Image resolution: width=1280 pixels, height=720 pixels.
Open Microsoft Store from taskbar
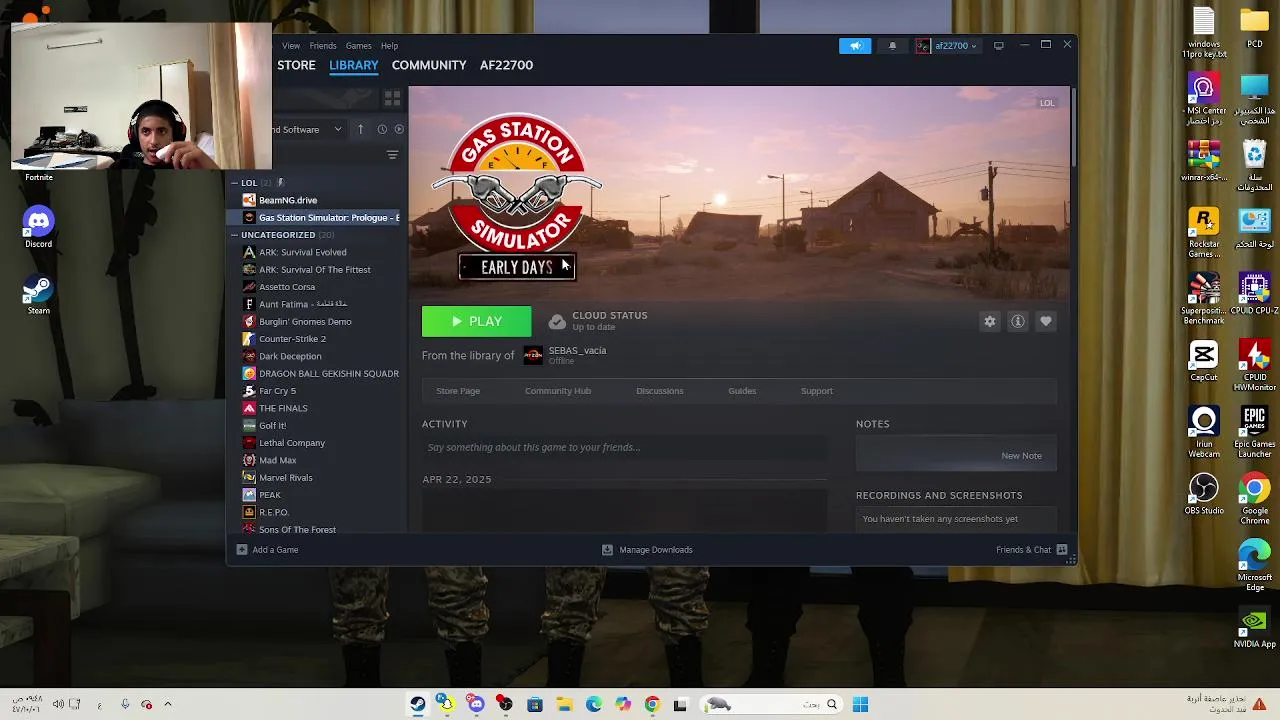click(x=535, y=705)
